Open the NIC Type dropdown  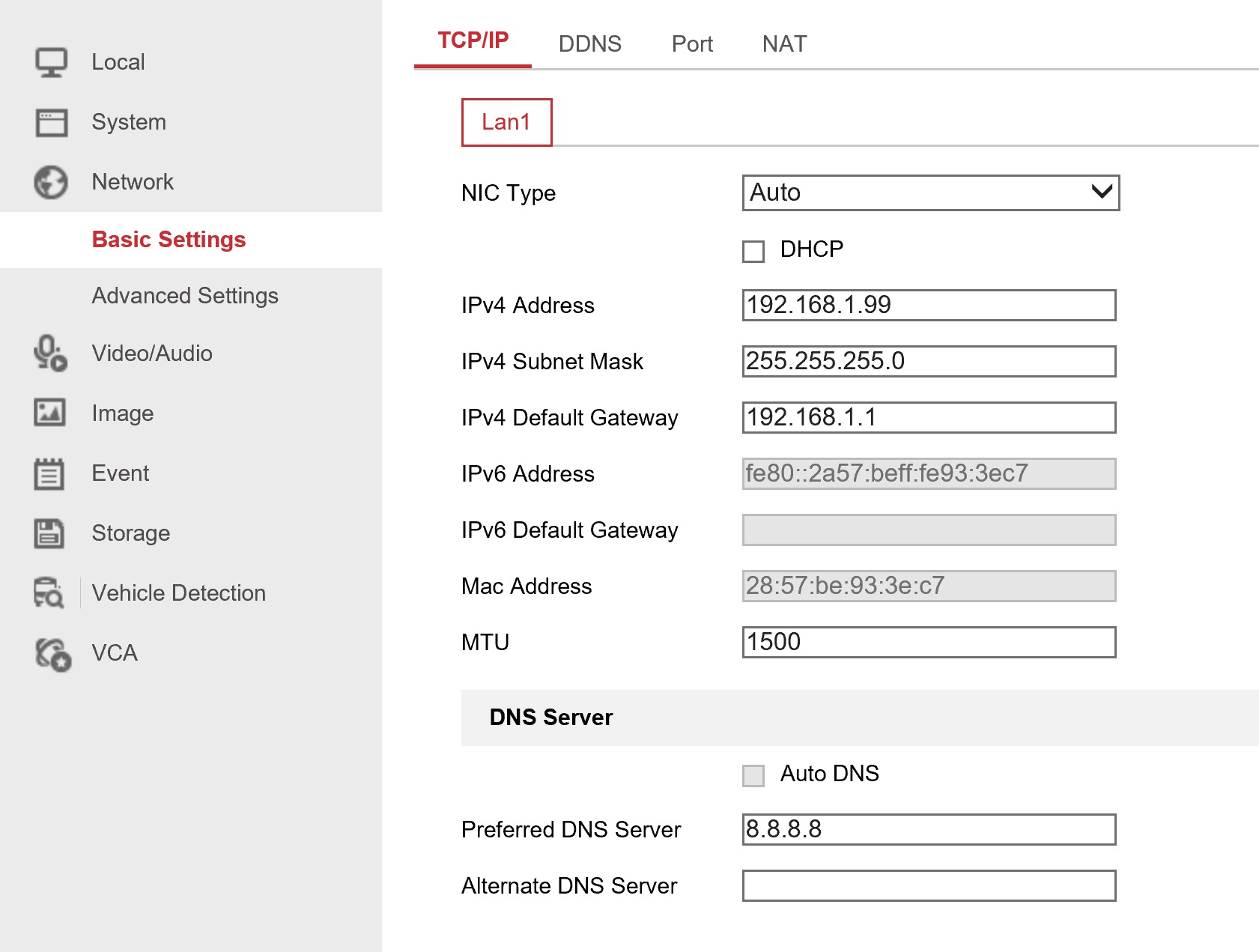click(930, 192)
